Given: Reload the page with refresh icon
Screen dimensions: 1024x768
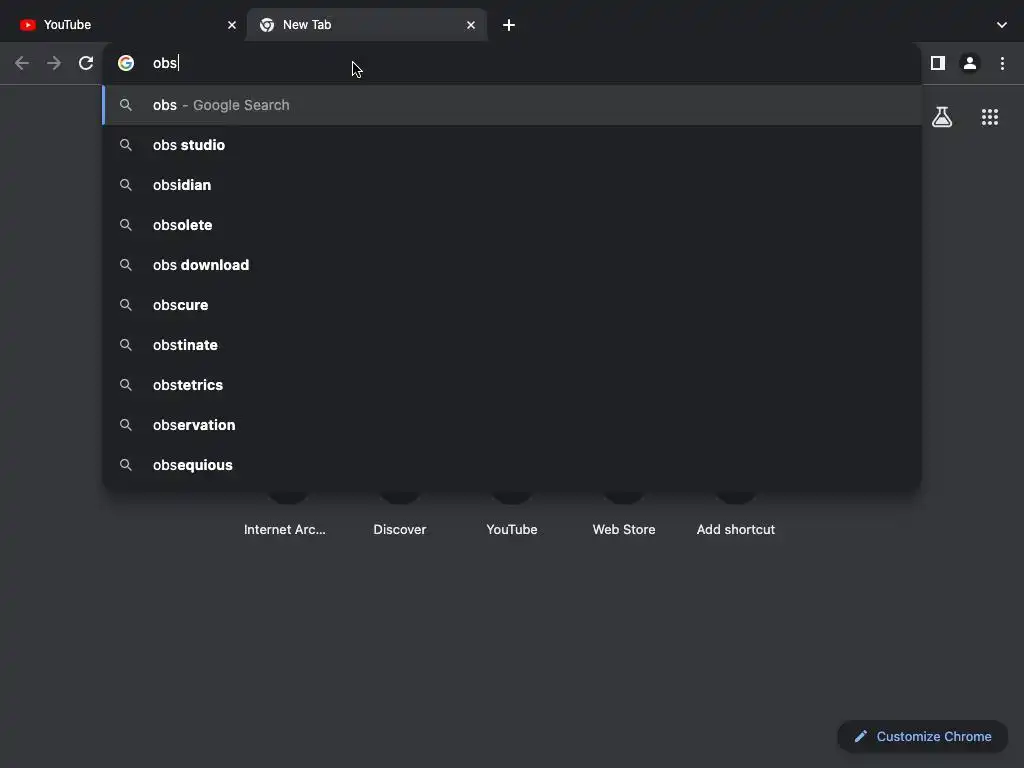Looking at the screenshot, I should click(x=86, y=63).
